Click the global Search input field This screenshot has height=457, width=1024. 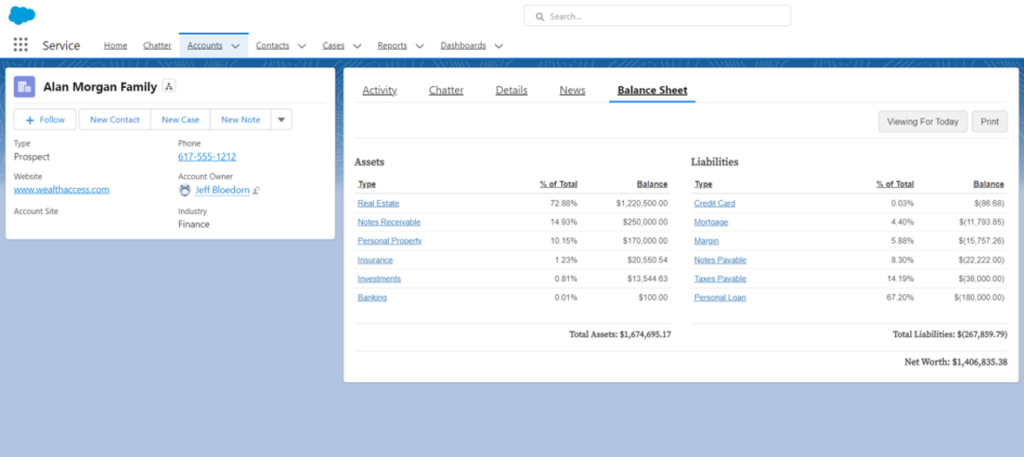(657, 16)
